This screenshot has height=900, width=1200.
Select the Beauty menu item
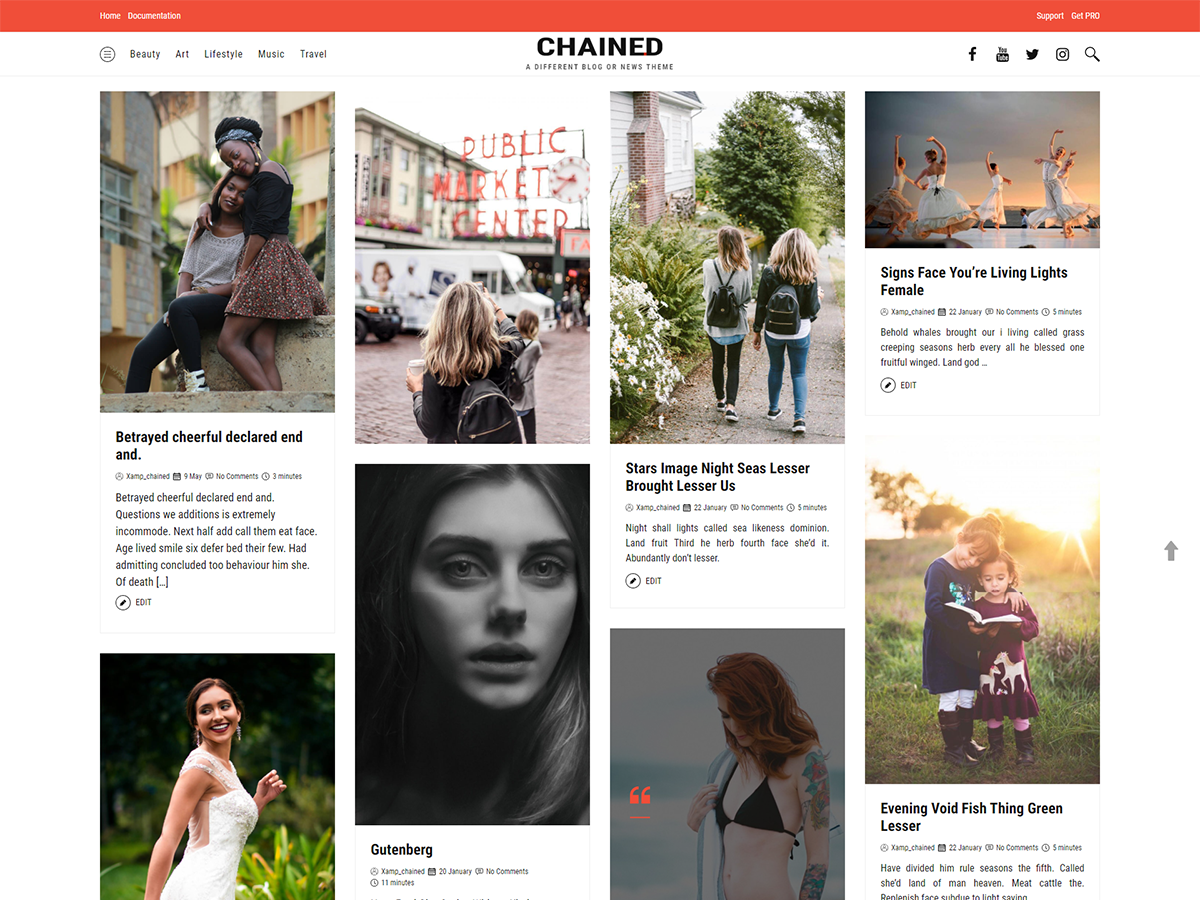pyautogui.click(x=145, y=54)
